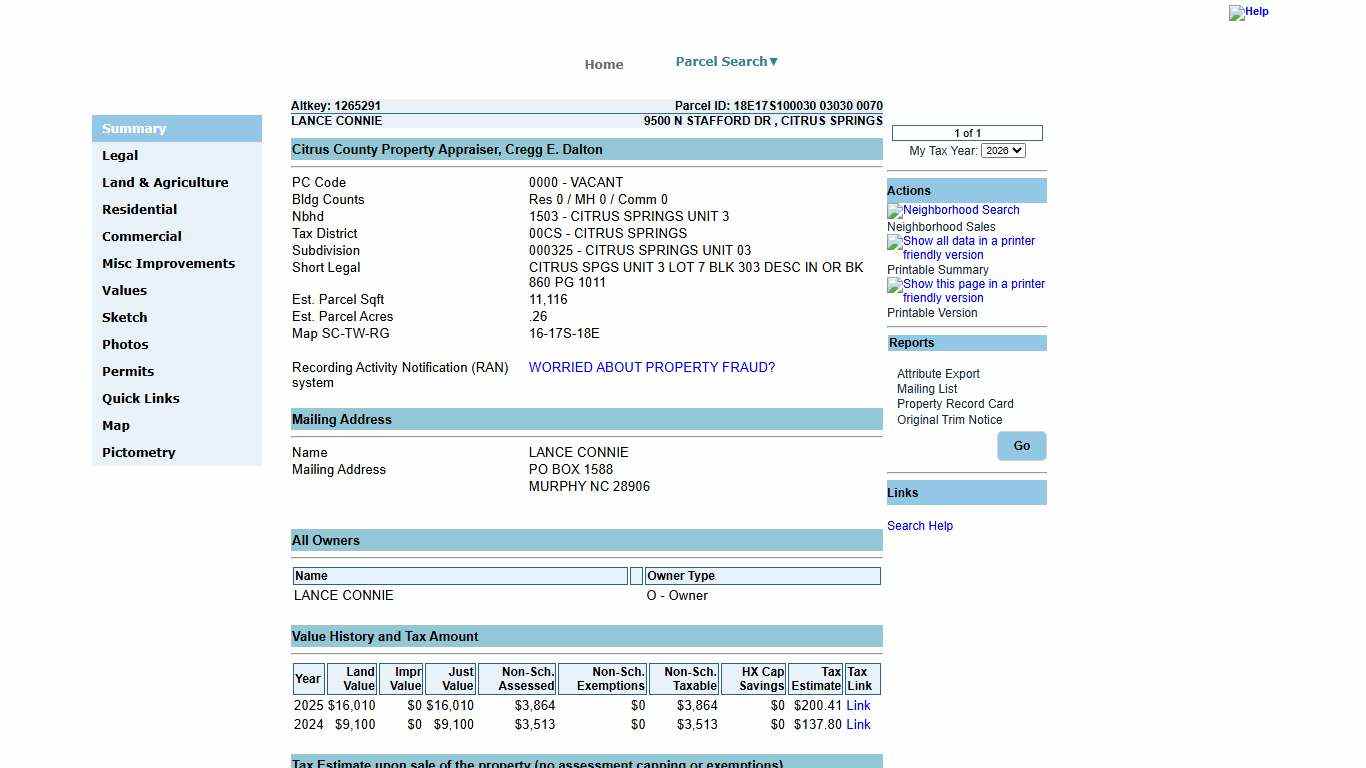Click the '1 of 1' record field
The image size is (1366, 768).
(967, 133)
